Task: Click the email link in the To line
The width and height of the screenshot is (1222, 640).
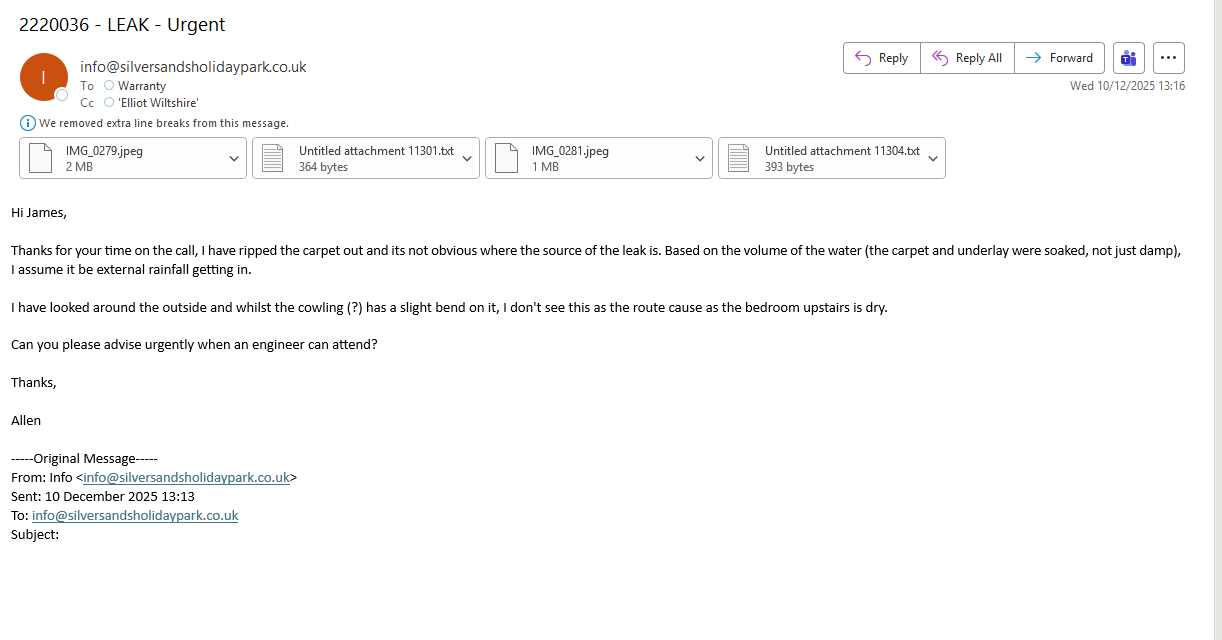Action: click(x=135, y=516)
